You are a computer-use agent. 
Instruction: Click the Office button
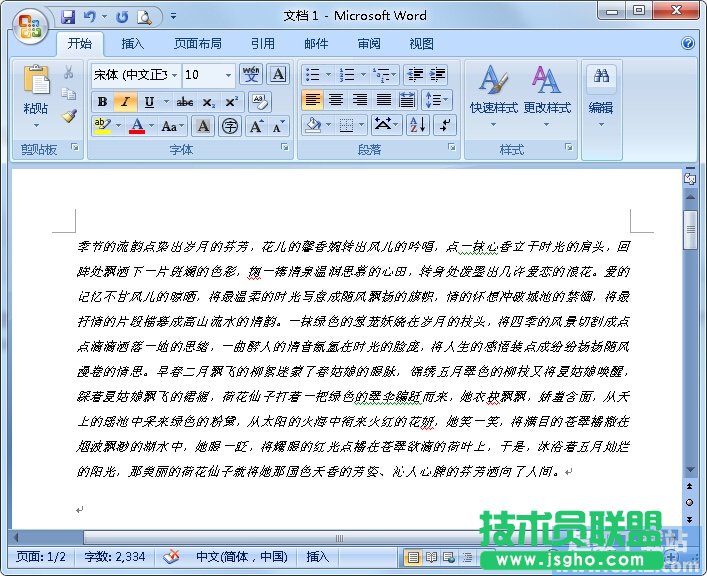coord(31,23)
